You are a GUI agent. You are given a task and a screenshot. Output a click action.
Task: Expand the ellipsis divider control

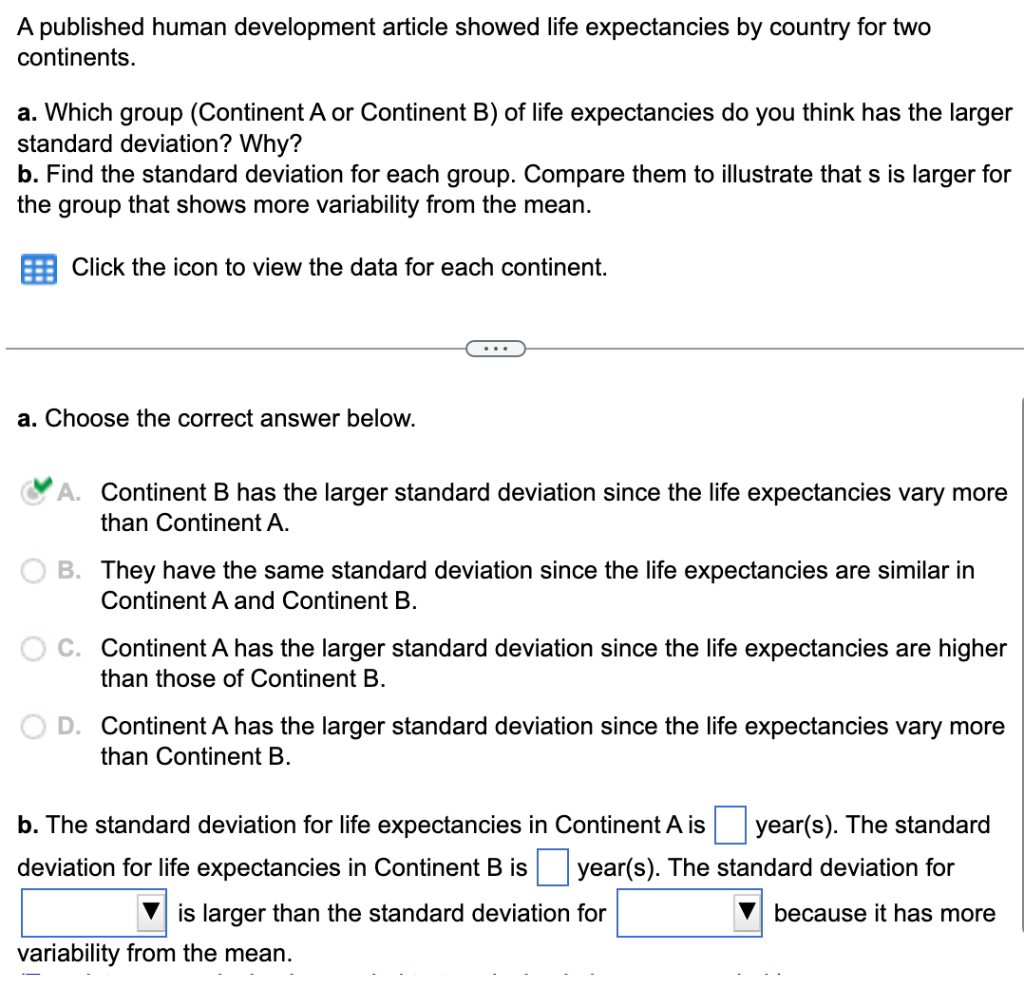(496, 347)
